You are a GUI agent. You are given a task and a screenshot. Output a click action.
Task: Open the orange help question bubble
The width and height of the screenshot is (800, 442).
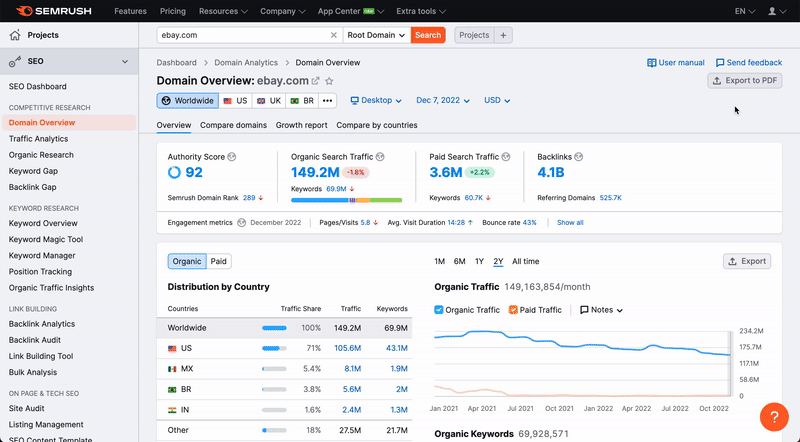[x=774, y=417]
